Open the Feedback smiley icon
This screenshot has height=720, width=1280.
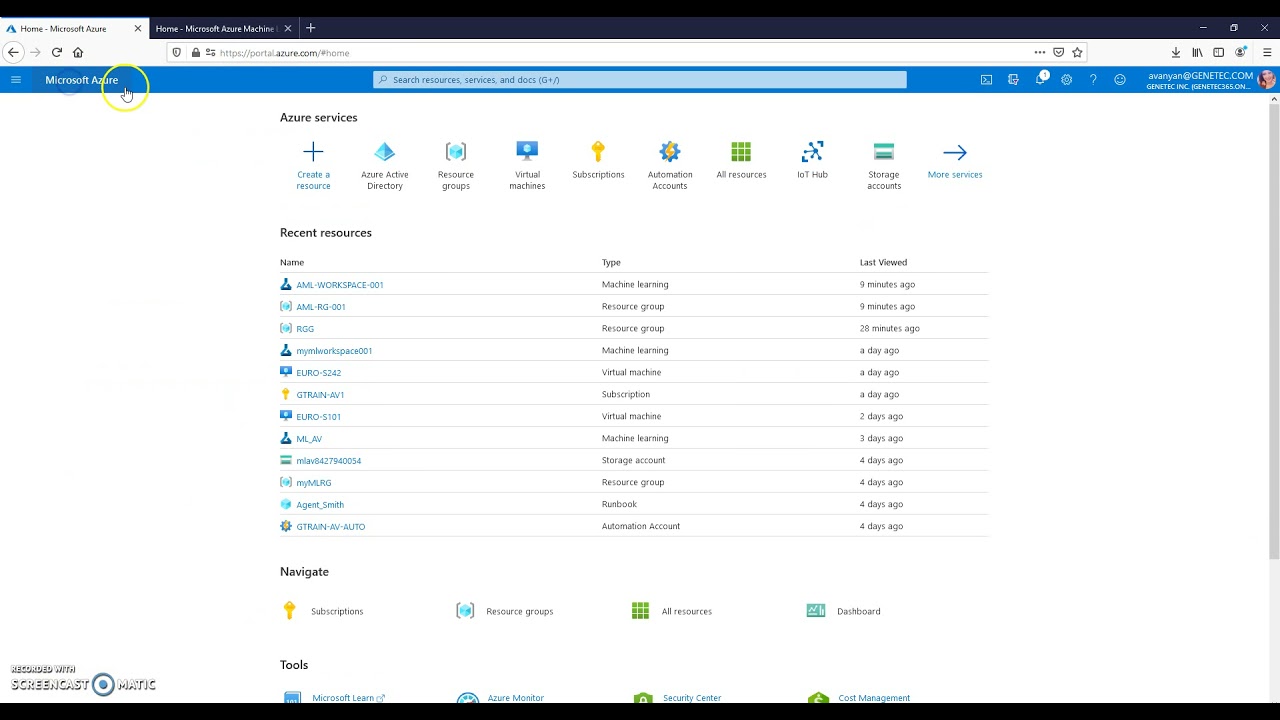click(1120, 80)
